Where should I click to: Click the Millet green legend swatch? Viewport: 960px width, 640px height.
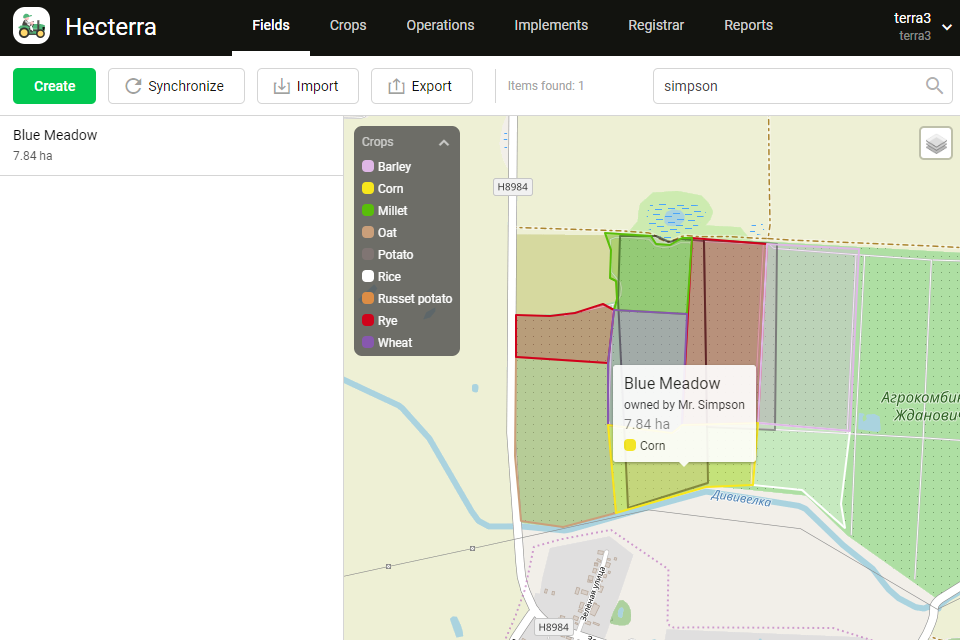tap(368, 211)
